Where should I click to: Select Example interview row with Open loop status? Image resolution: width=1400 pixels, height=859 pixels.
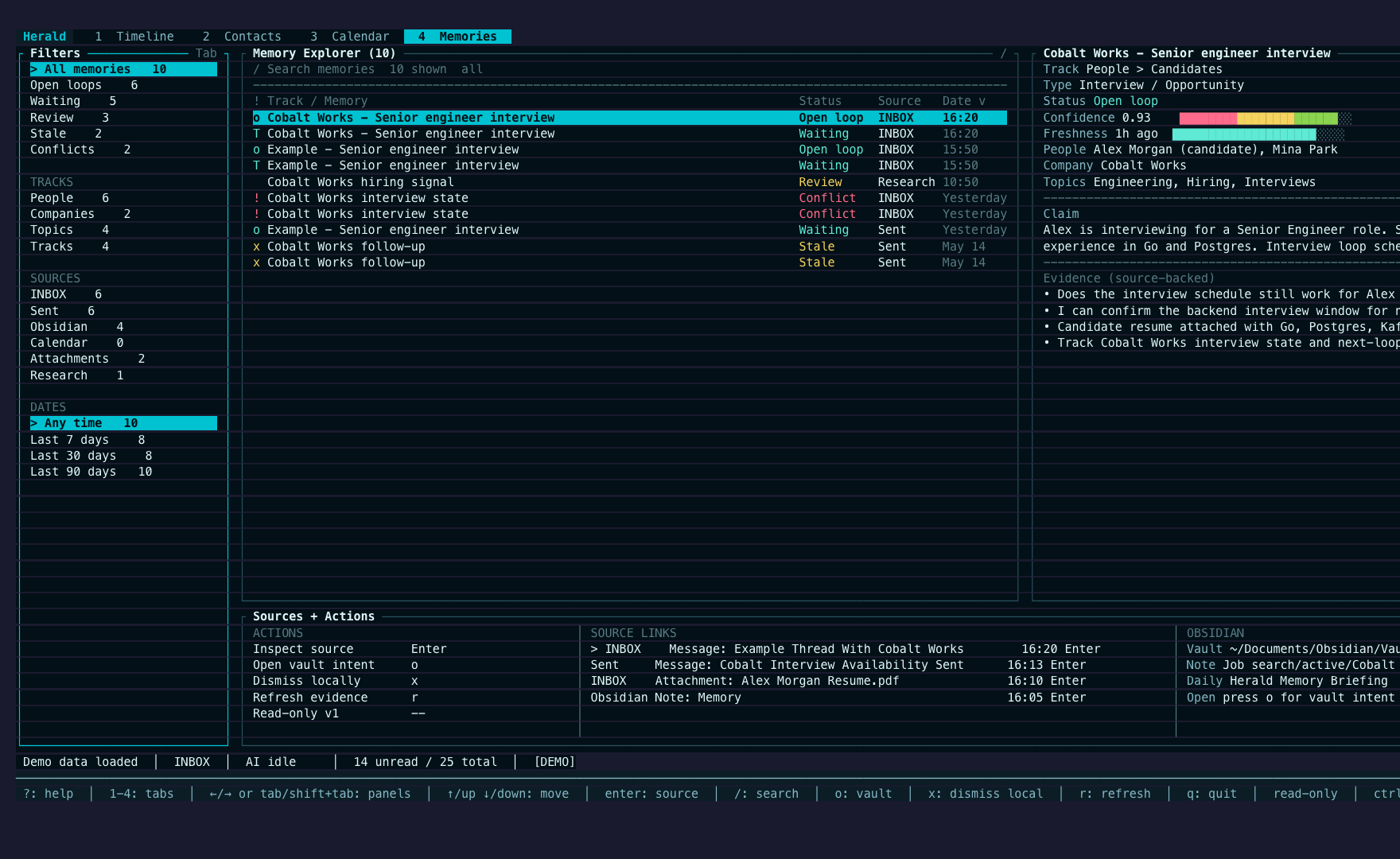pyautogui.click(x=629, y=150)
